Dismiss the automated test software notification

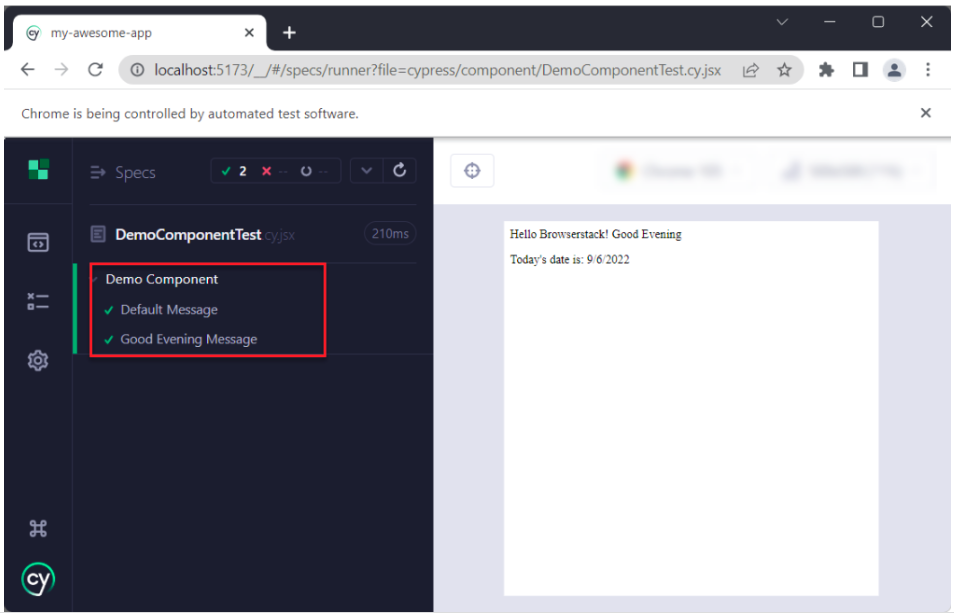click(x=925, y=113)
